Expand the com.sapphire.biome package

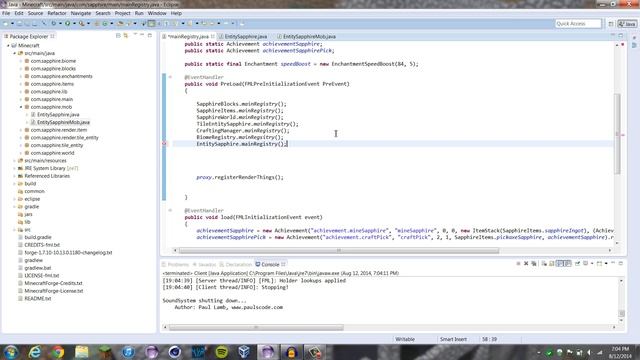(x=21, y=61)
